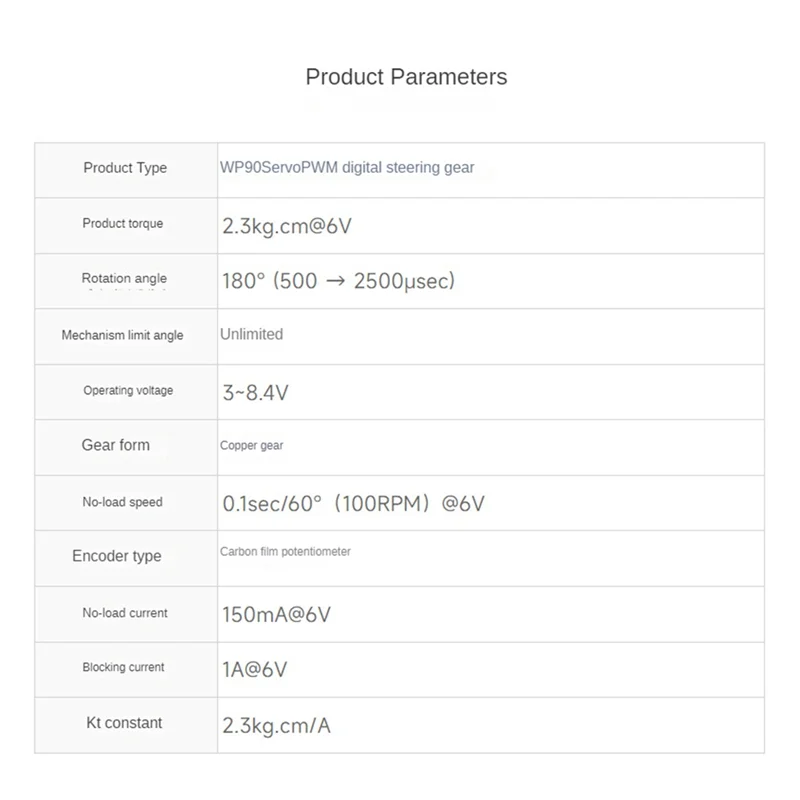This screenshot has height=800, width=800.
Task: Select the Gear form label
Action: click(115, 445)
